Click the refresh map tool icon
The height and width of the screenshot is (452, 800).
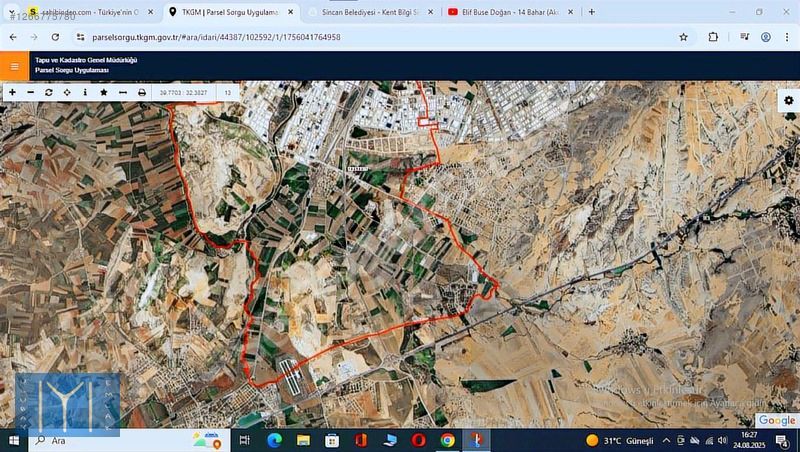48,92
